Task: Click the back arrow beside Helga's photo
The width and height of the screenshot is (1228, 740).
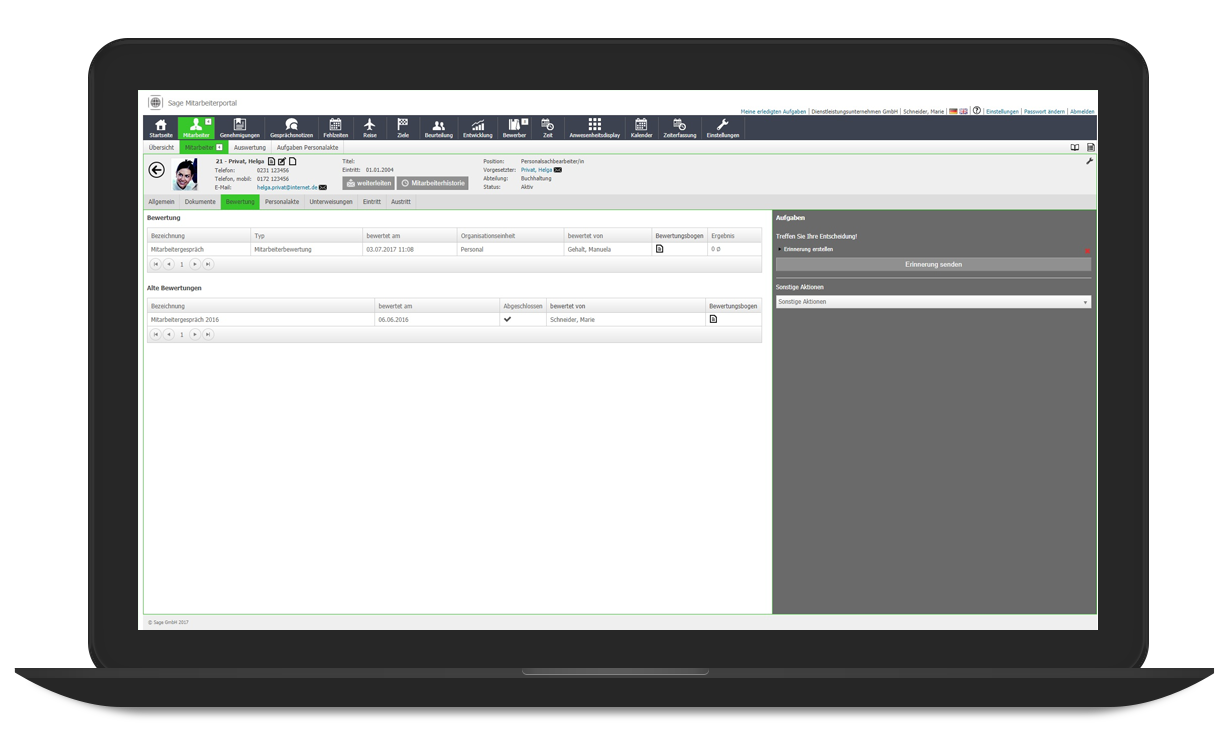Action: (x=157, y=170)
